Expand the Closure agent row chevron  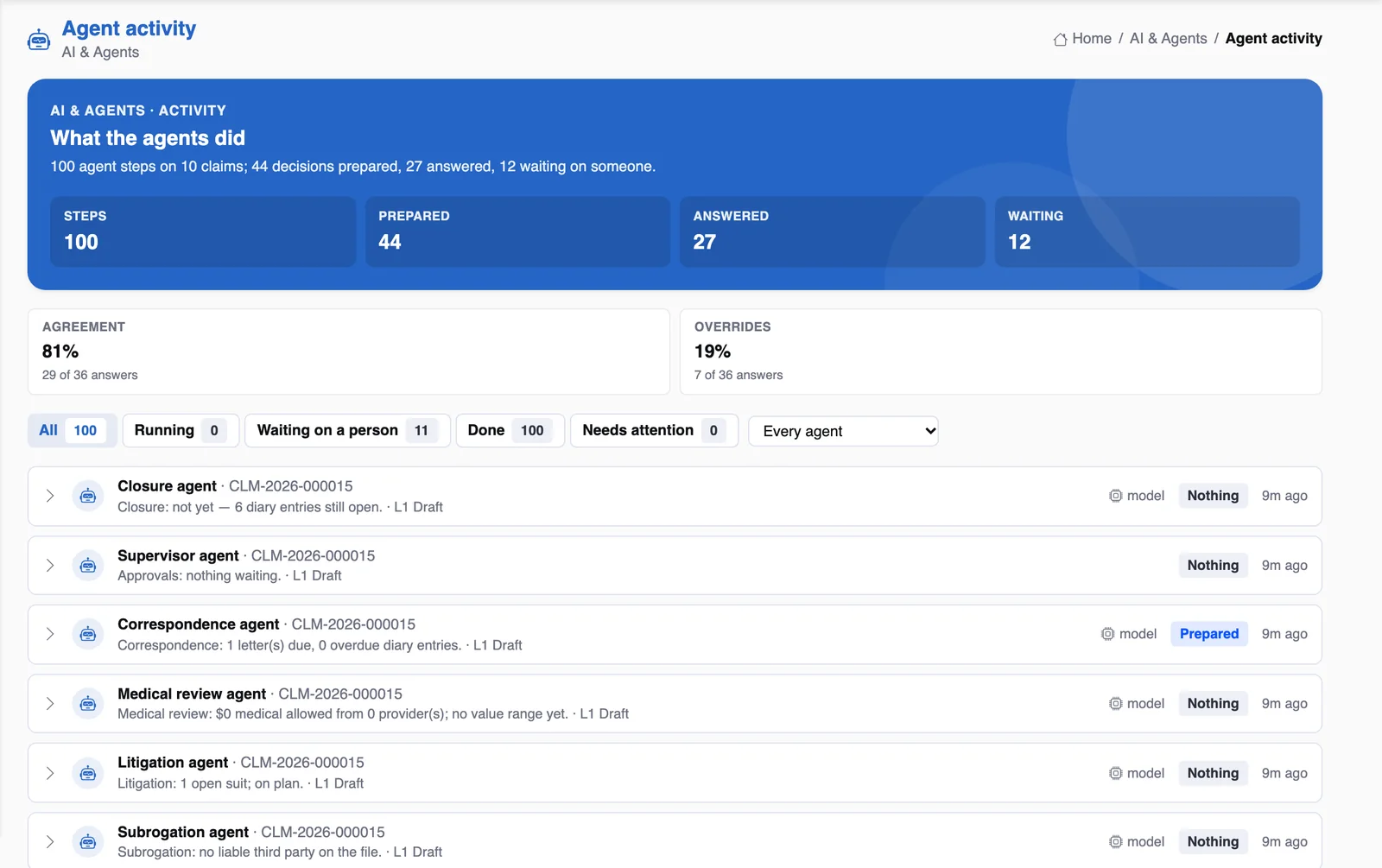pyautogui.click(x=50, y=496)
